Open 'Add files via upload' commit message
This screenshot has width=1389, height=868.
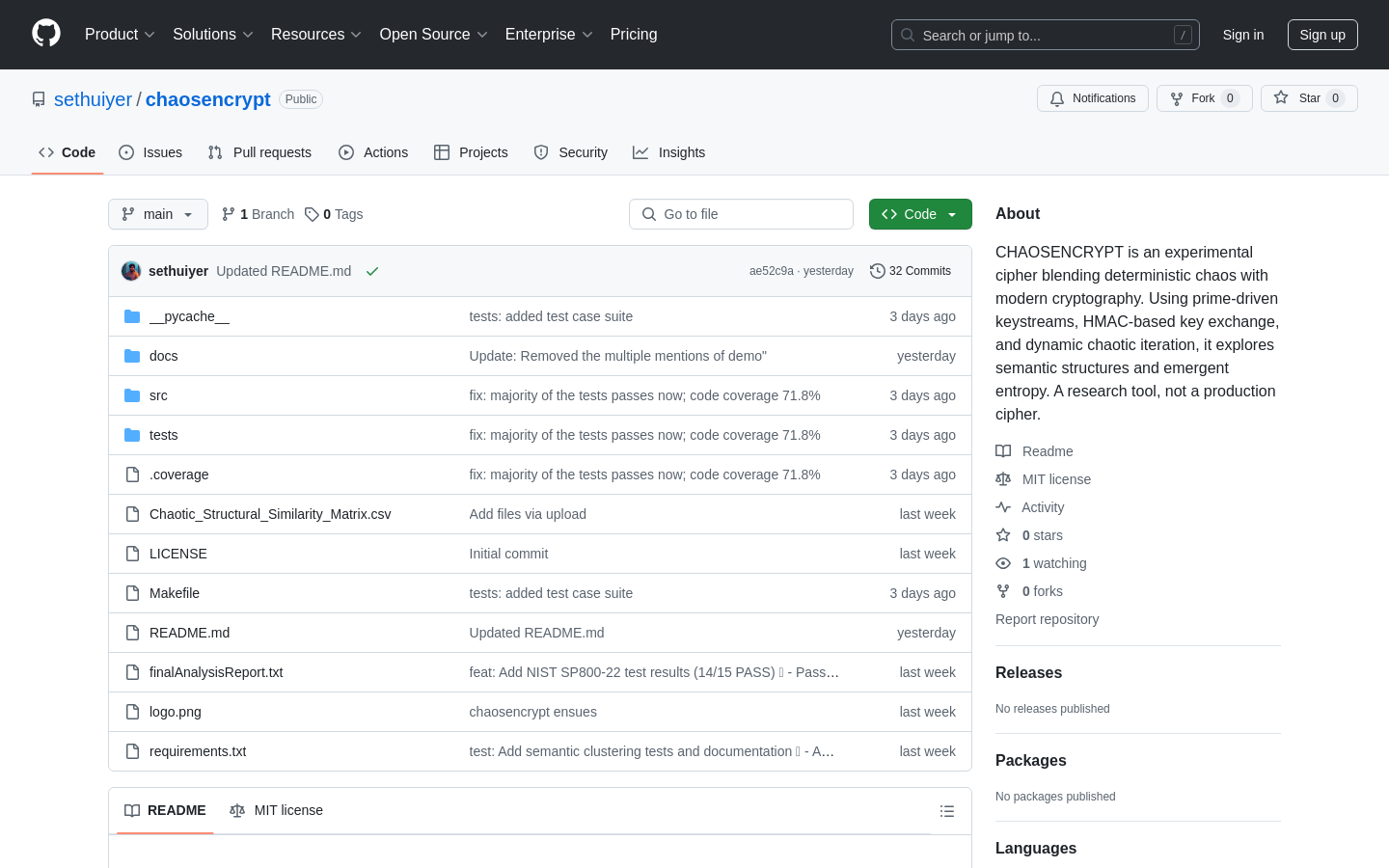(528, 514)
